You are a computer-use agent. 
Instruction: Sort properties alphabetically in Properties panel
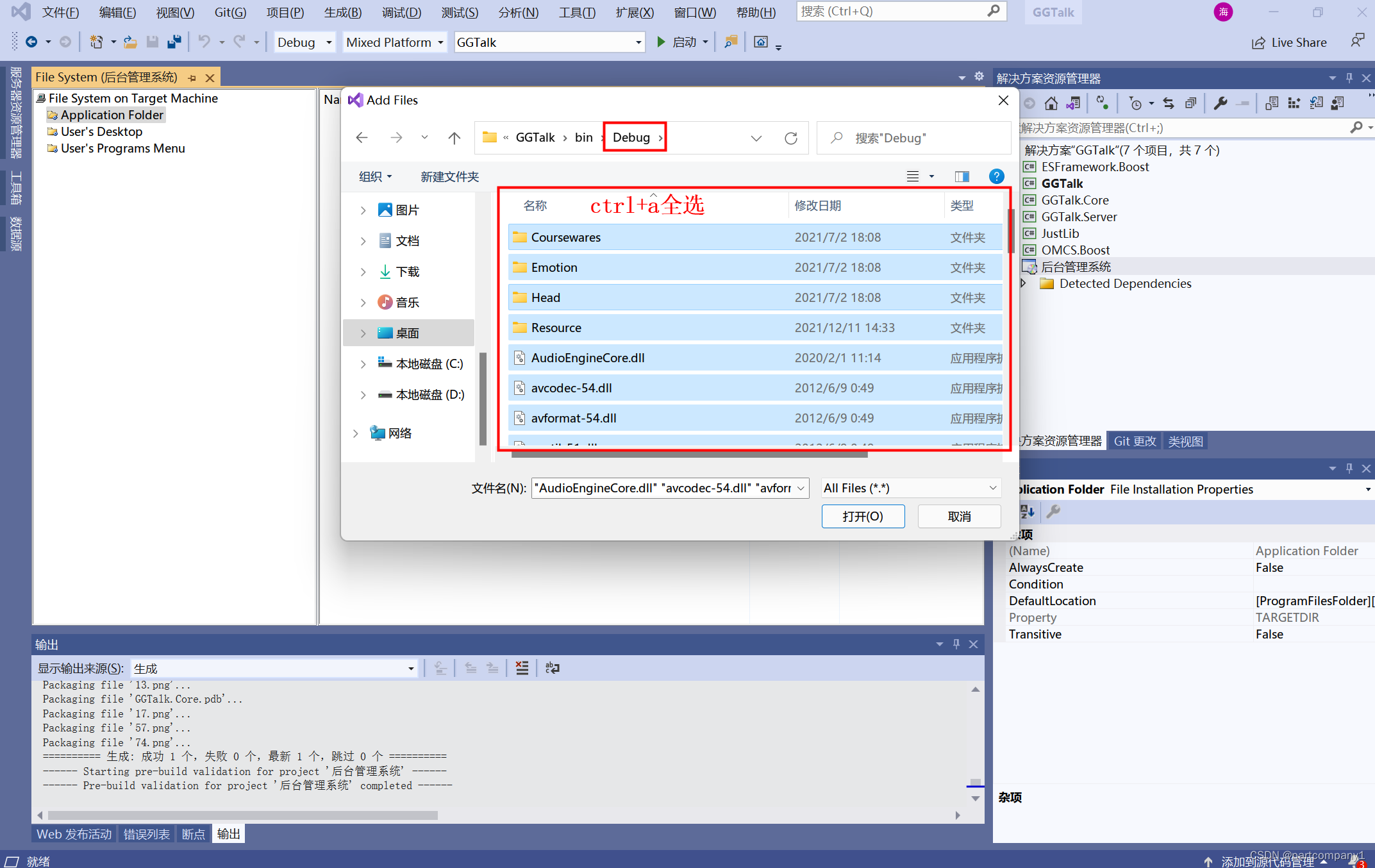(x=1028, y=512)
